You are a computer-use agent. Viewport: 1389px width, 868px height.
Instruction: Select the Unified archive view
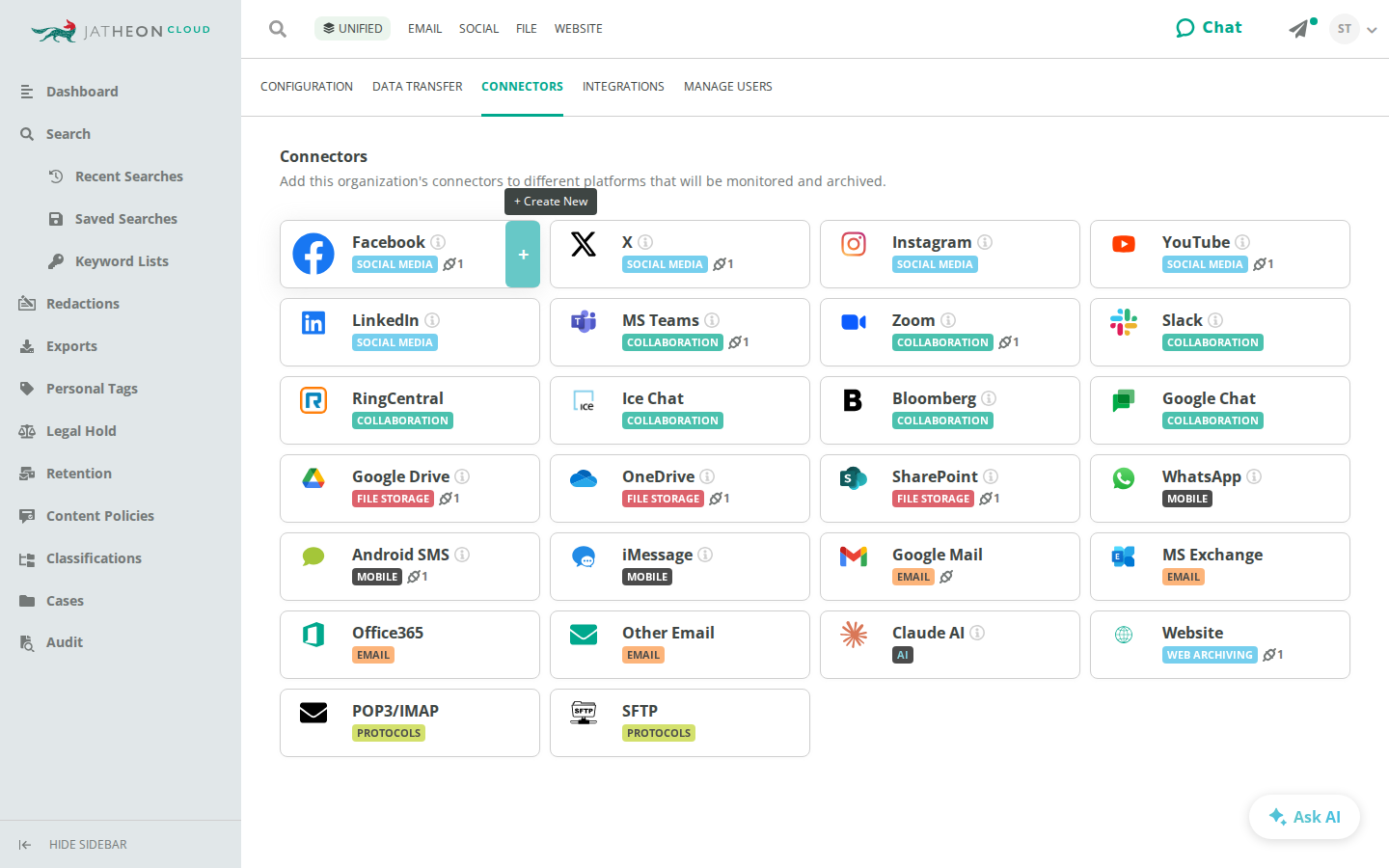point(352,29)
